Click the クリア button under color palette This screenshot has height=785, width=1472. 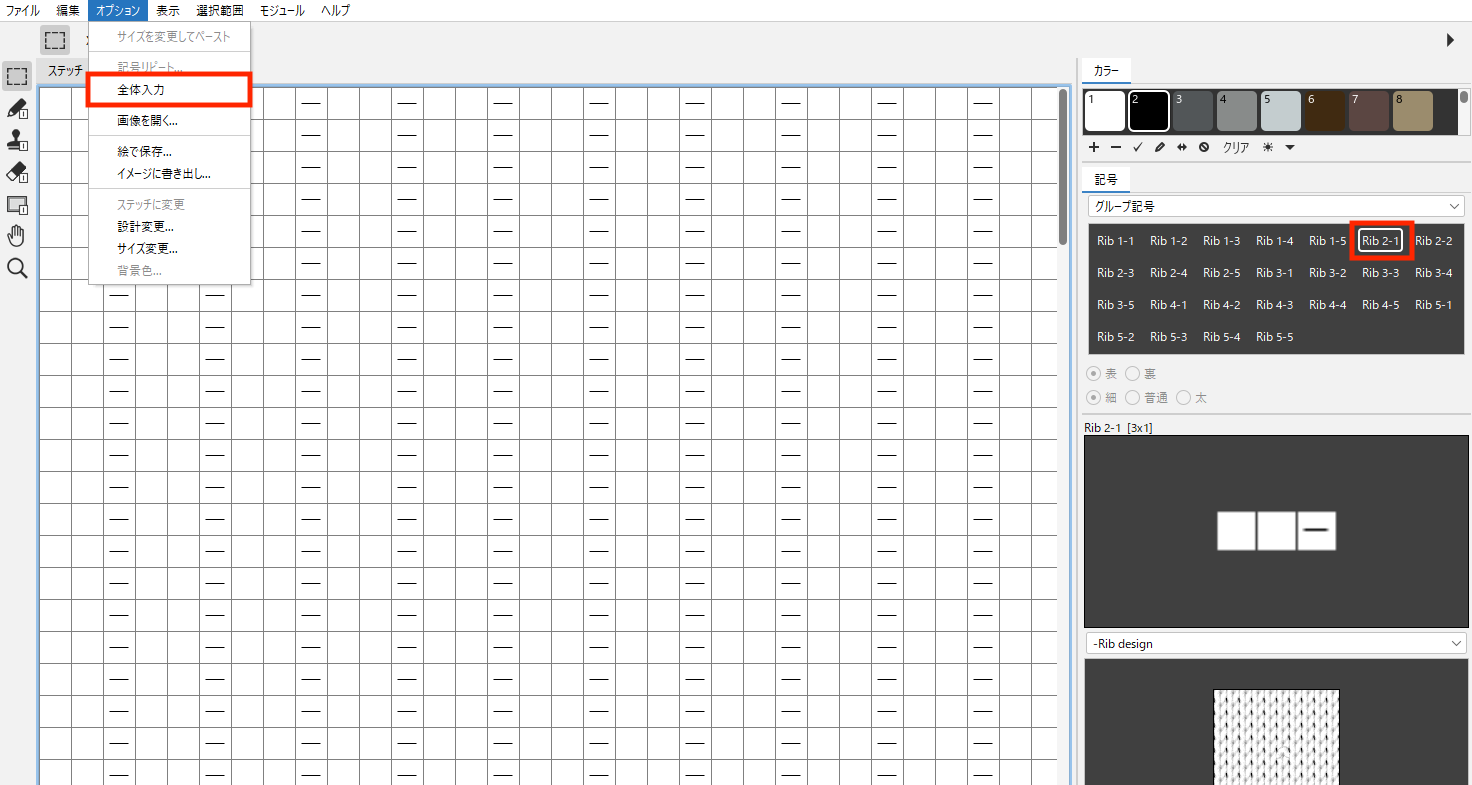[x=1236, y=147]
